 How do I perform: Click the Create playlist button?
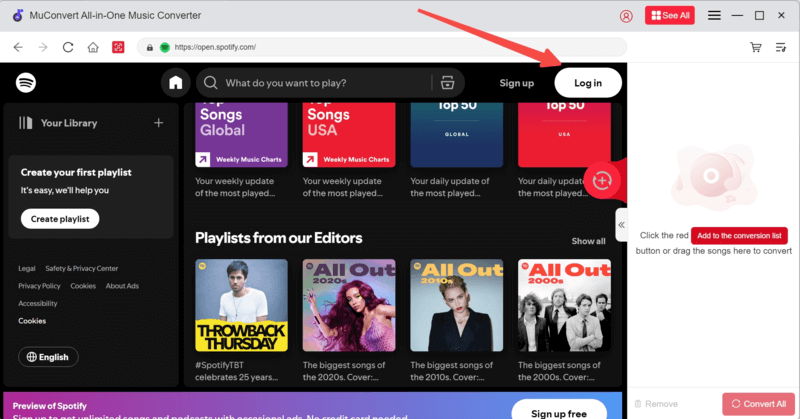pos(60,219)
